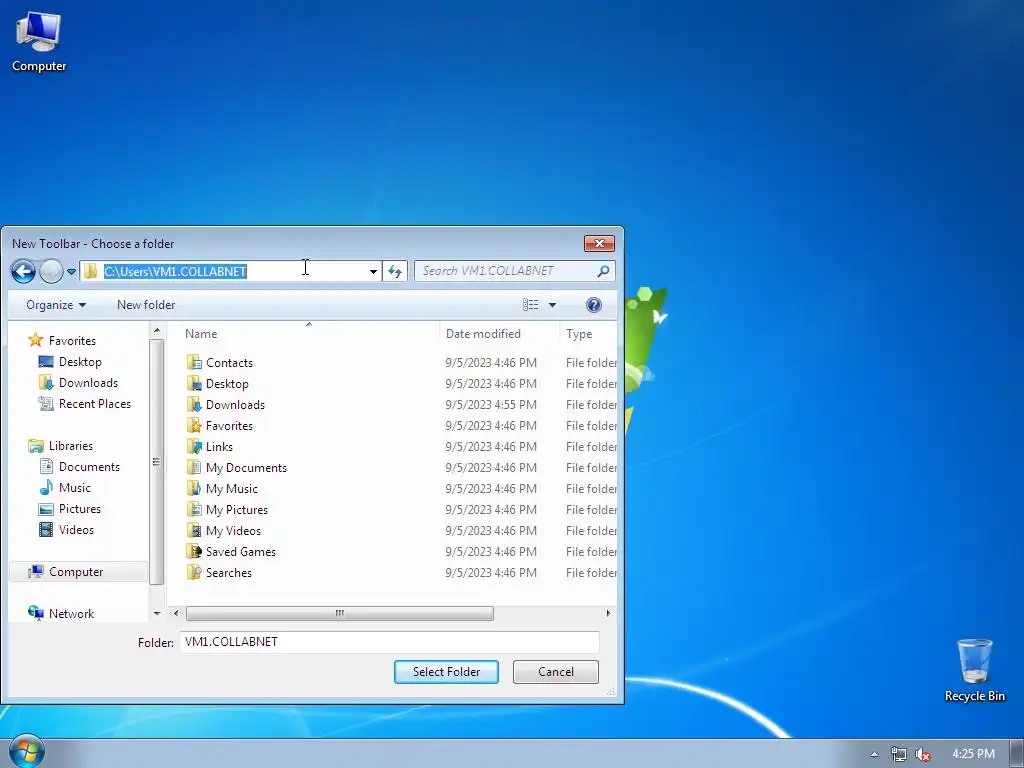The image size is (1024, 768).
Task: Open Recent Places in sidebar
Action: point(85,404)
